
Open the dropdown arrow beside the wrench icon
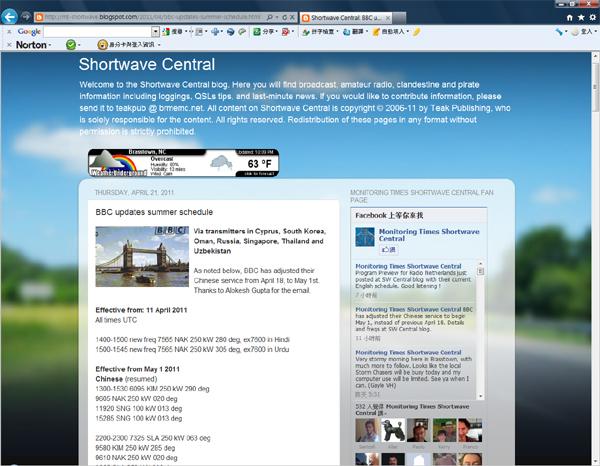pyautogui.click(x=566, y=32)
